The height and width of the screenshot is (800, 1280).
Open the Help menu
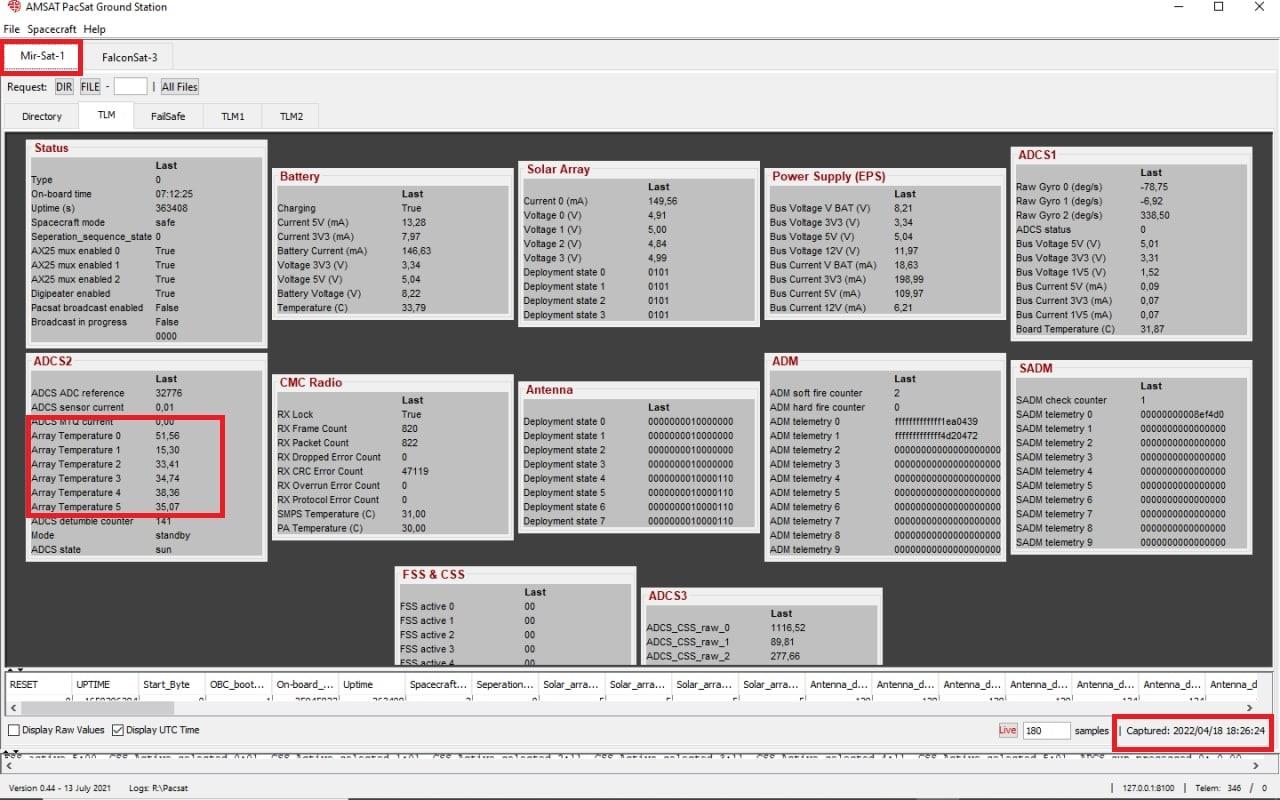point(94,29)
